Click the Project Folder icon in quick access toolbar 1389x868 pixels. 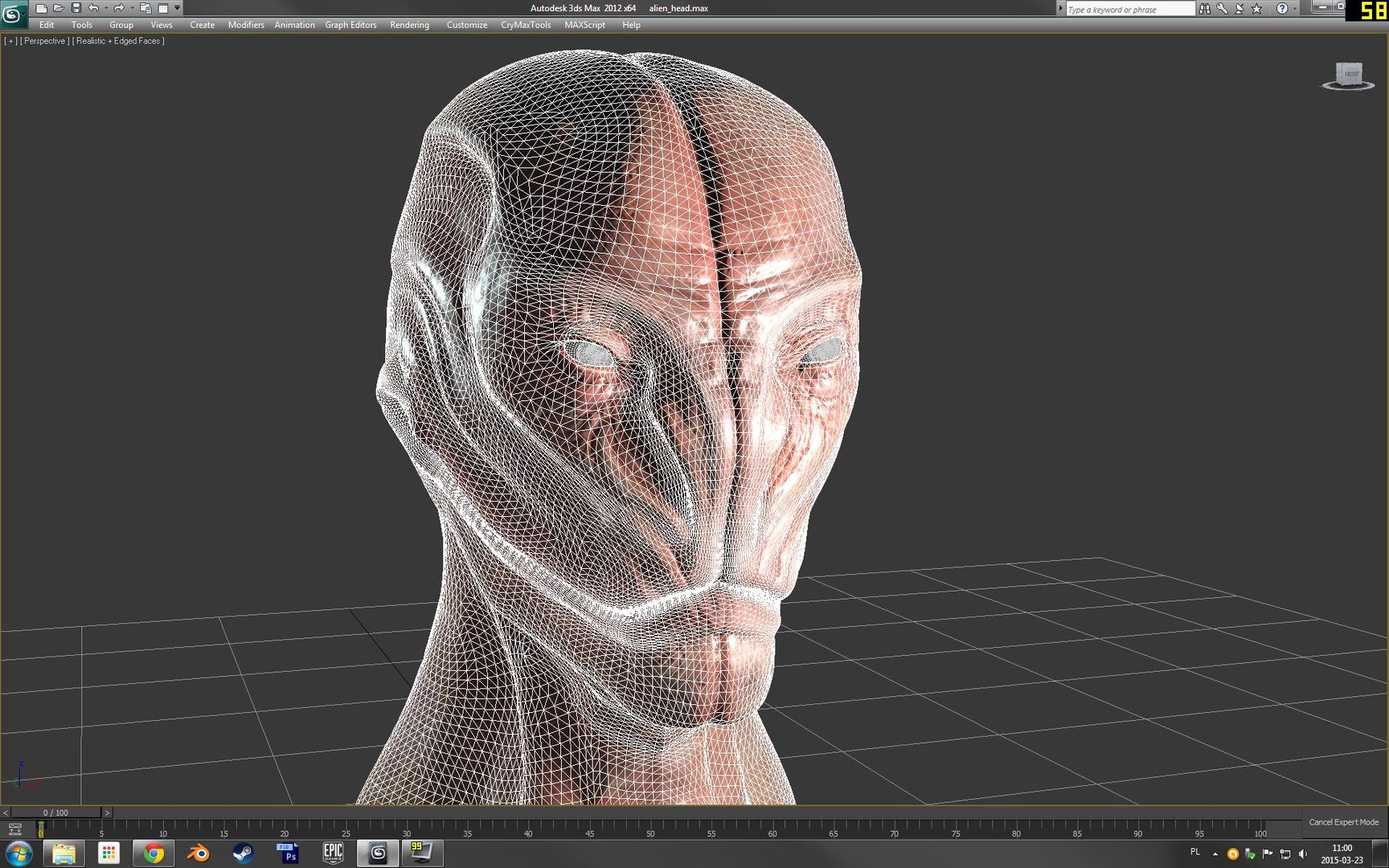pyautogui.click(x=145, y=8)
